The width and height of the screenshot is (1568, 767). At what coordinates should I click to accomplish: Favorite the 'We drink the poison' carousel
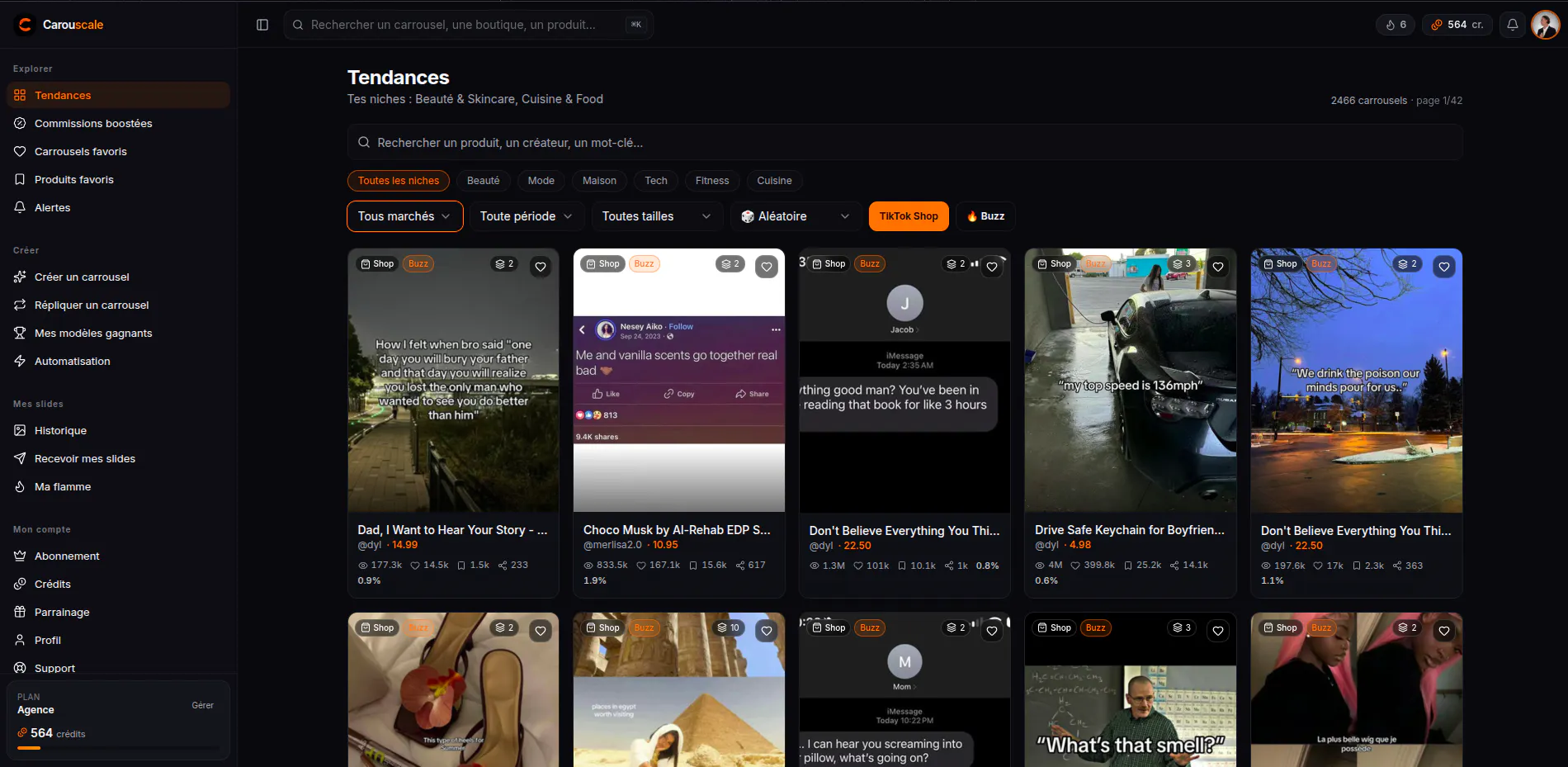tap(1444, 267)
